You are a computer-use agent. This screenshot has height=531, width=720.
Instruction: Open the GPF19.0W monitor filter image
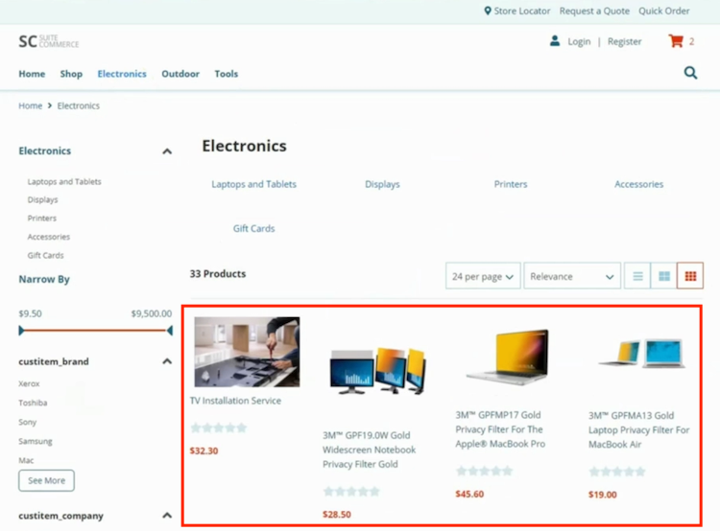tap(378, 371)
